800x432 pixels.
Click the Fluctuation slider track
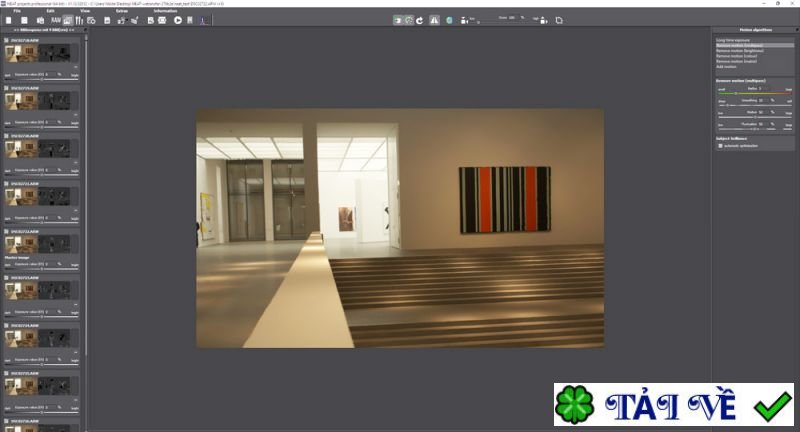(755, 129)
